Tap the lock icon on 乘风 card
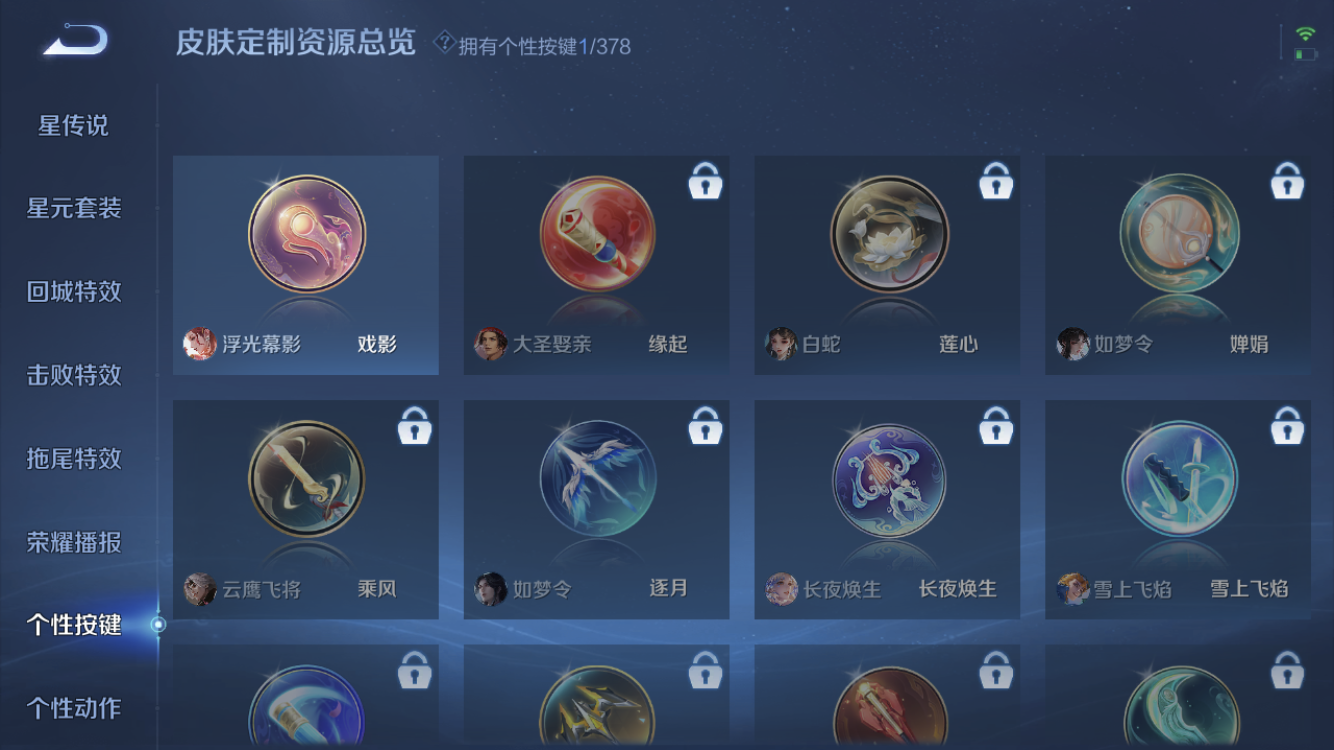1334x750 pixels. [414, 425]
